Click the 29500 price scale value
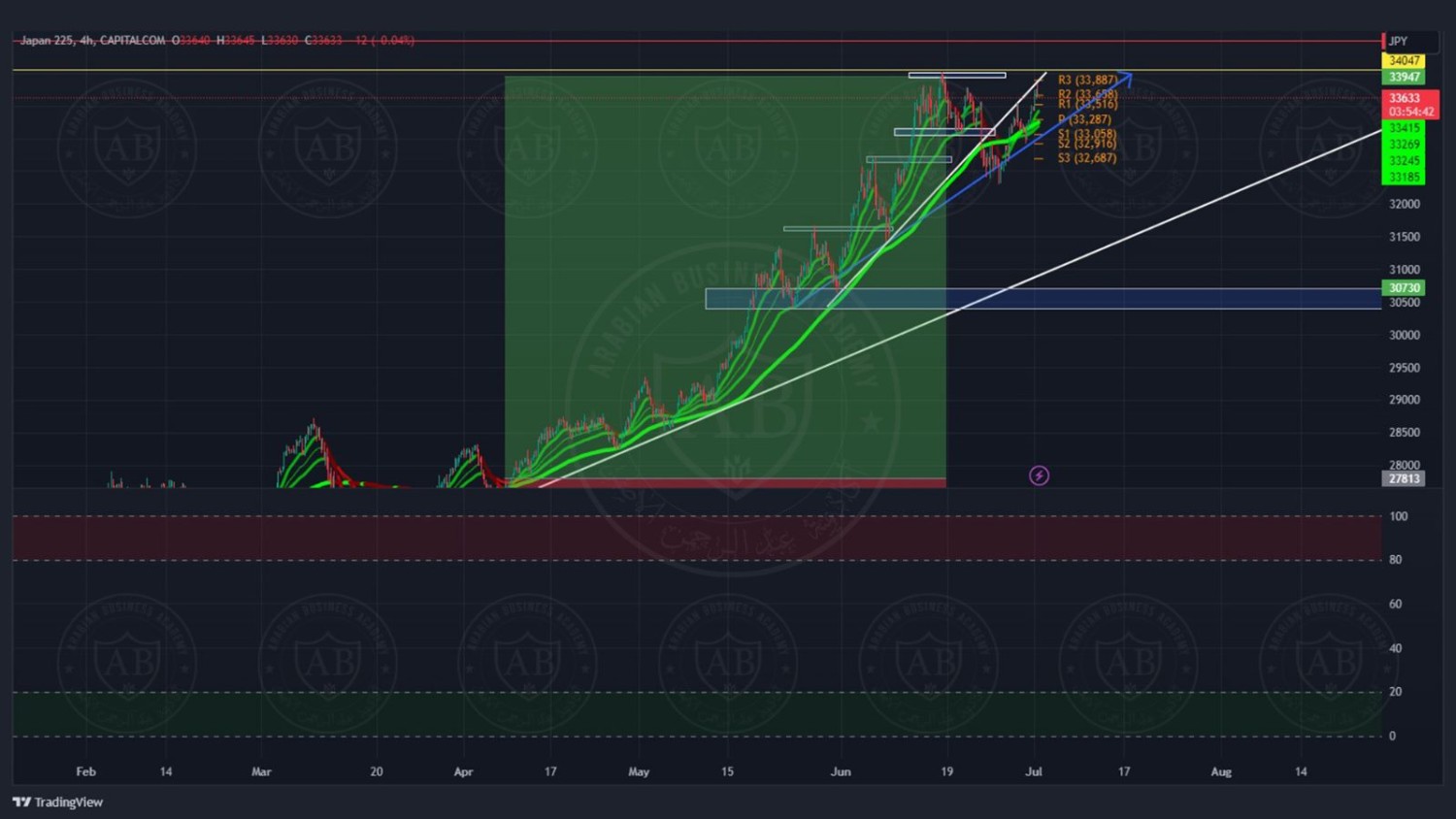This screenshot has height=819, width=1456. click(x=1405, y=368)
